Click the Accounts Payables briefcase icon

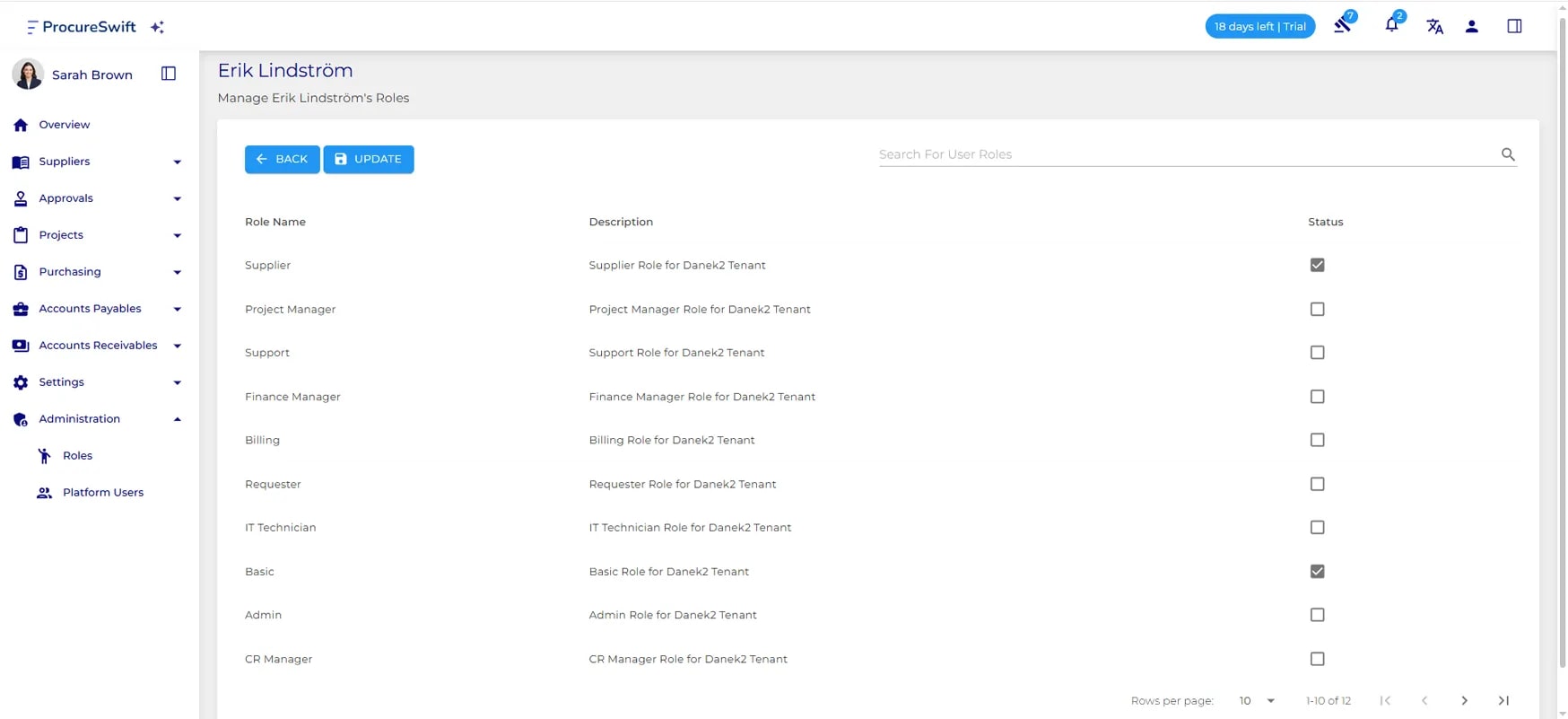[21, 309]
